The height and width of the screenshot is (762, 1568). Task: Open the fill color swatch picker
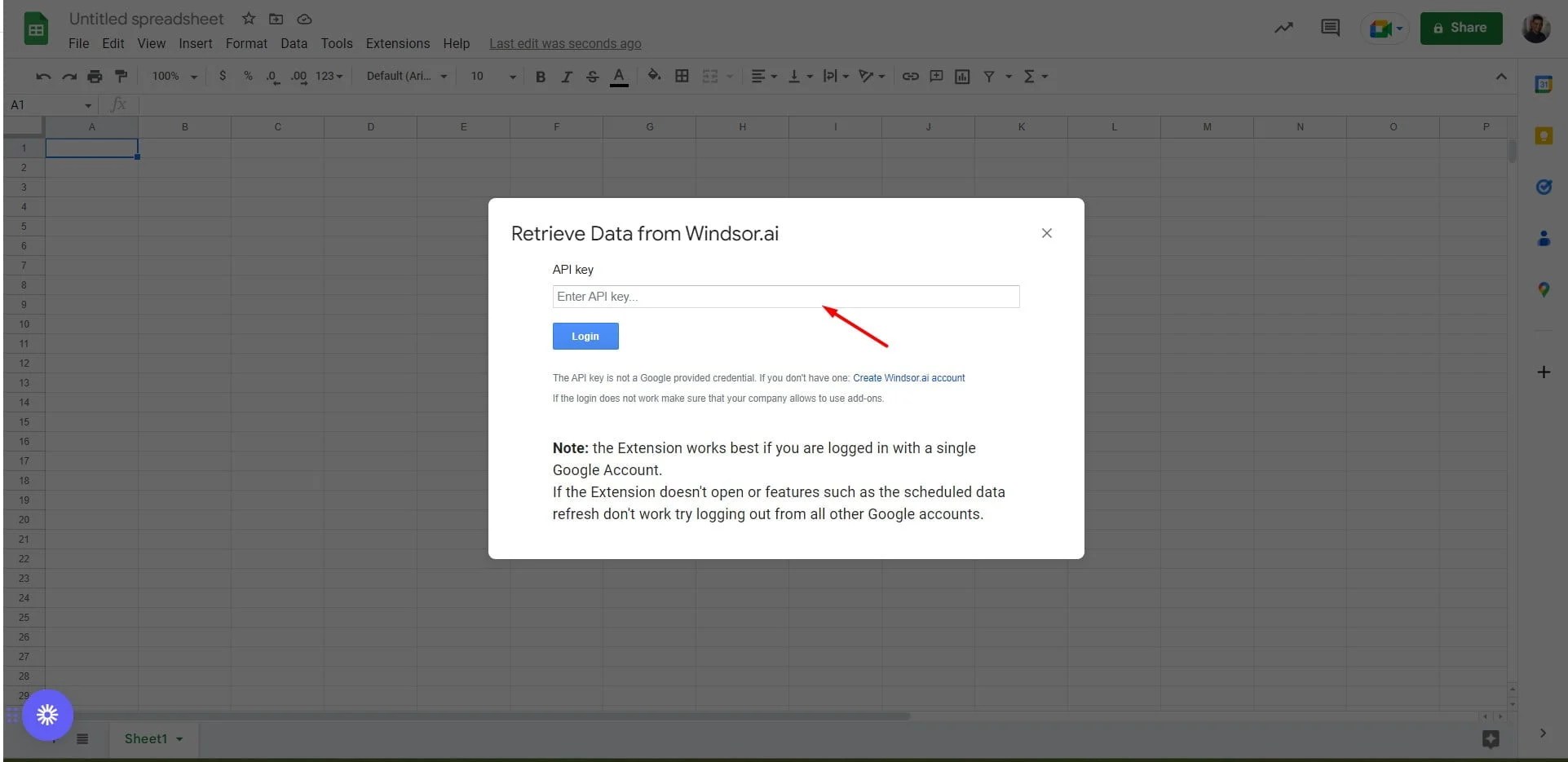point(653,76)
